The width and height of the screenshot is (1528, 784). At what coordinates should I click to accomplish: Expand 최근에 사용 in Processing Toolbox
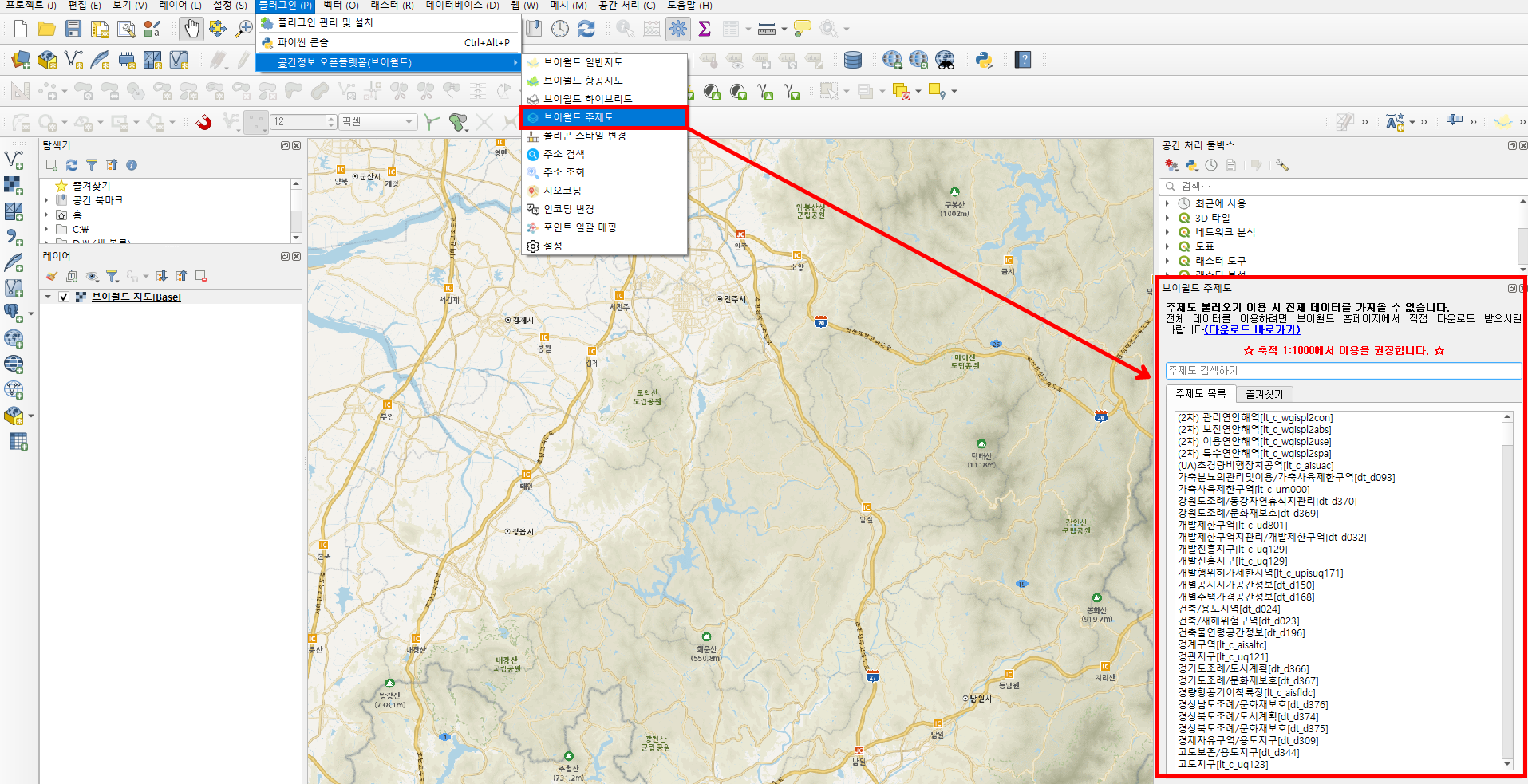click(1167, 203)
